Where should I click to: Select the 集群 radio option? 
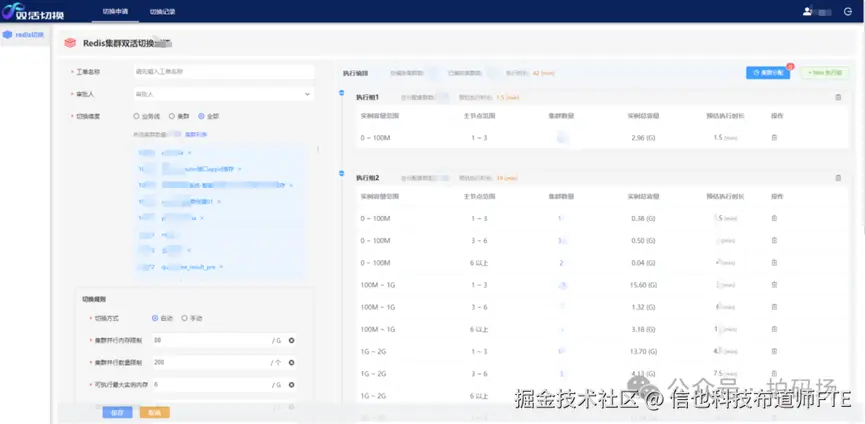tap(179, 116)
